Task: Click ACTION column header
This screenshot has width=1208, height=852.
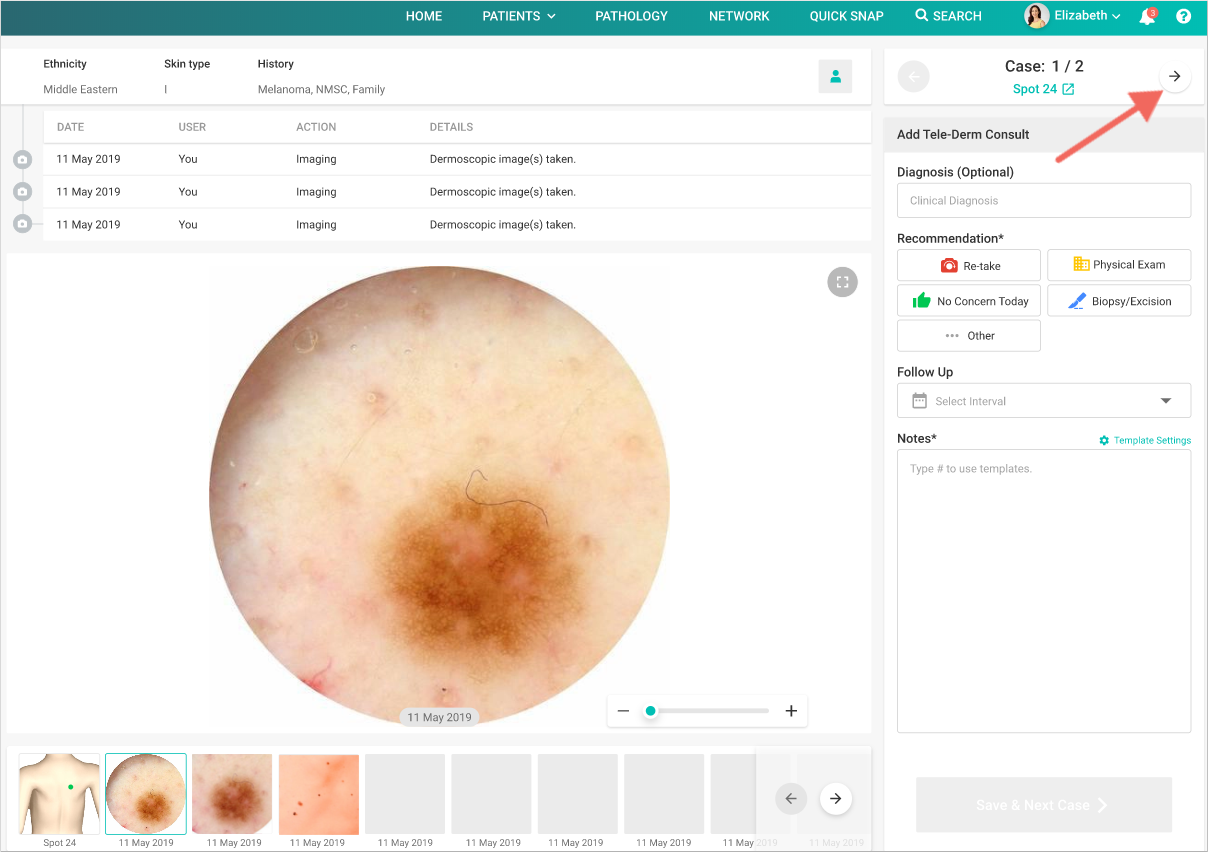Action: coord(316,127)
